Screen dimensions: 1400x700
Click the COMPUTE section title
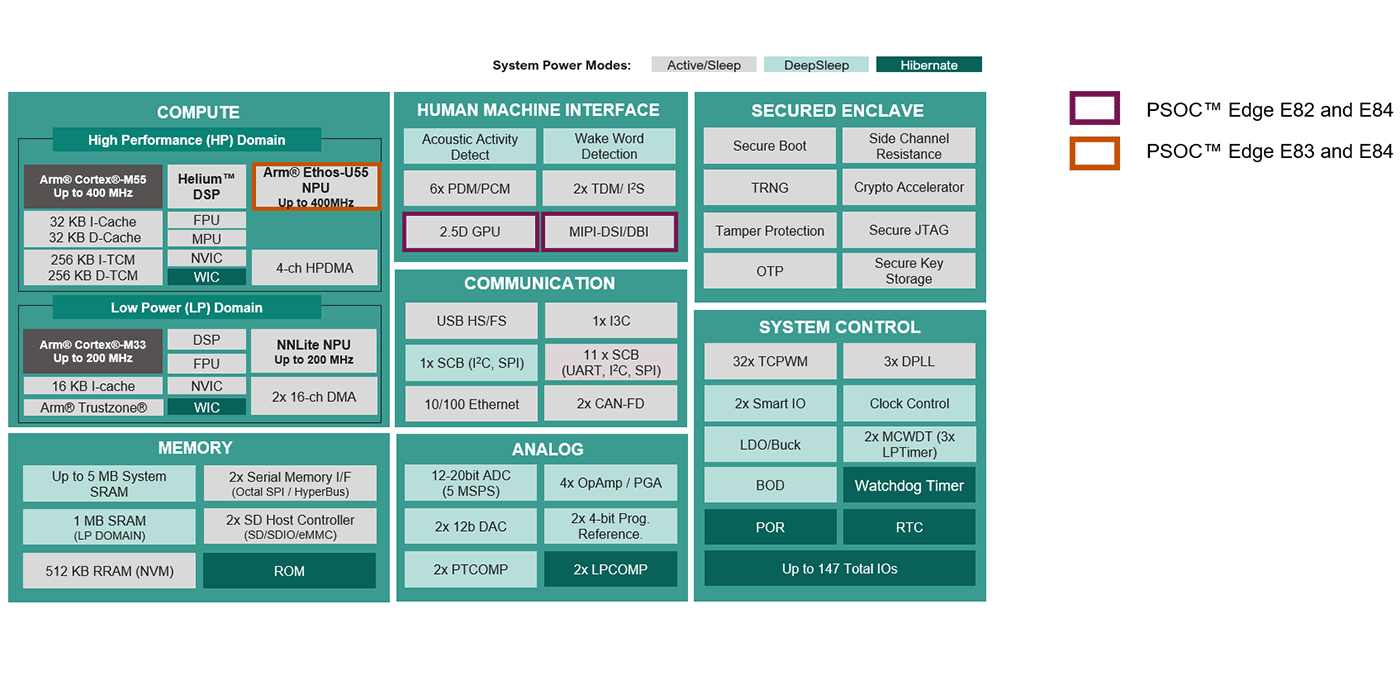pos(198,112)
